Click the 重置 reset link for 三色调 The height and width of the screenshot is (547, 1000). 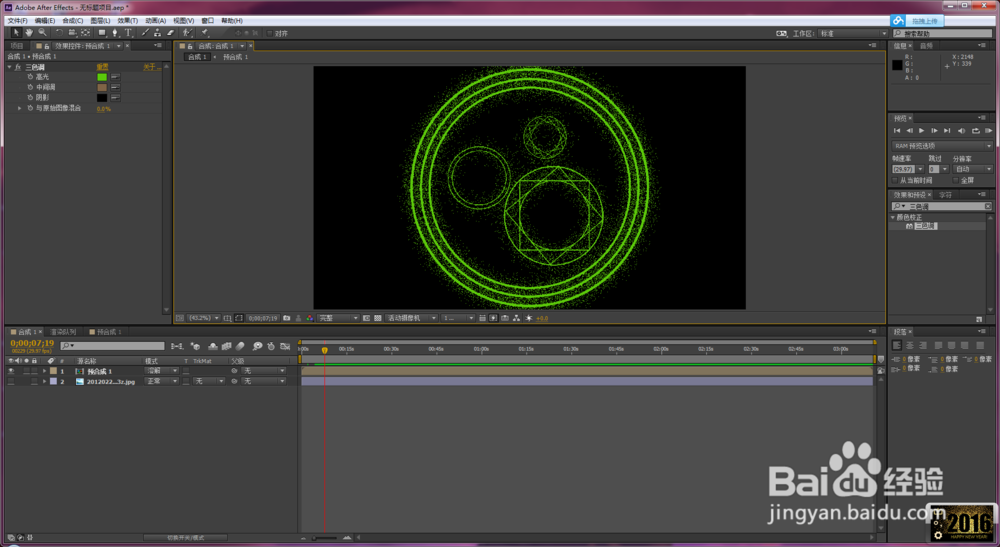tap(102, 67)
